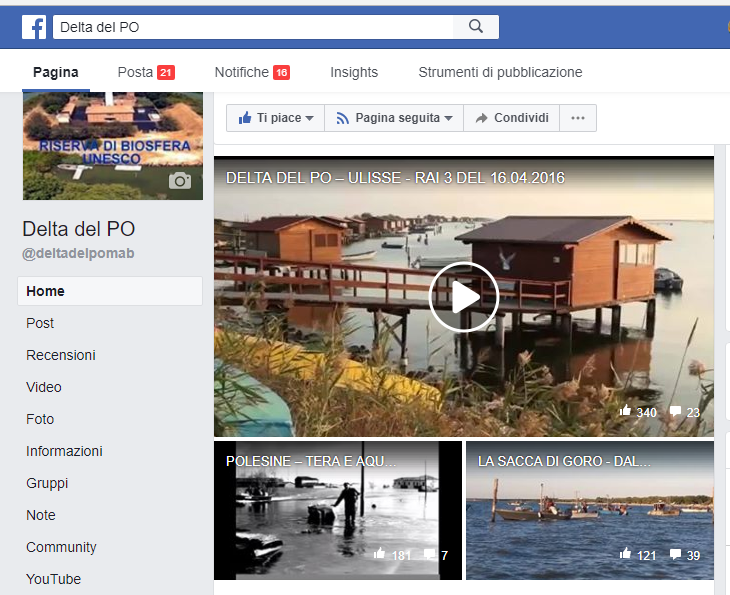Open the Notifiche tab
Screen dimensions: 730x595
coord(252,73)
